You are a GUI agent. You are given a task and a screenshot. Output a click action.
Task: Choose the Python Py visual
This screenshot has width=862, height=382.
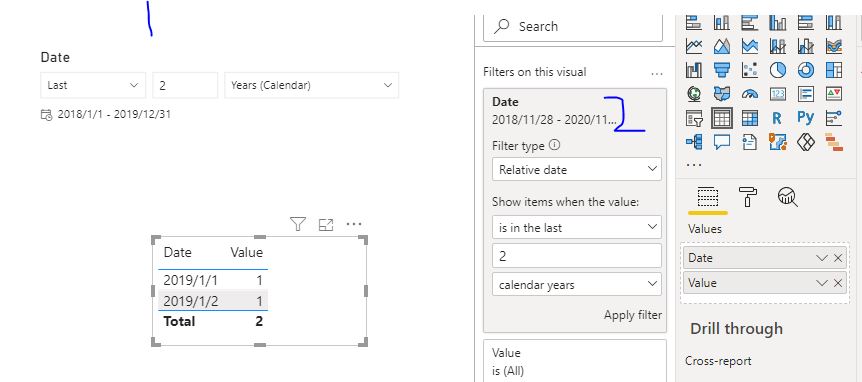coord(806,118)
